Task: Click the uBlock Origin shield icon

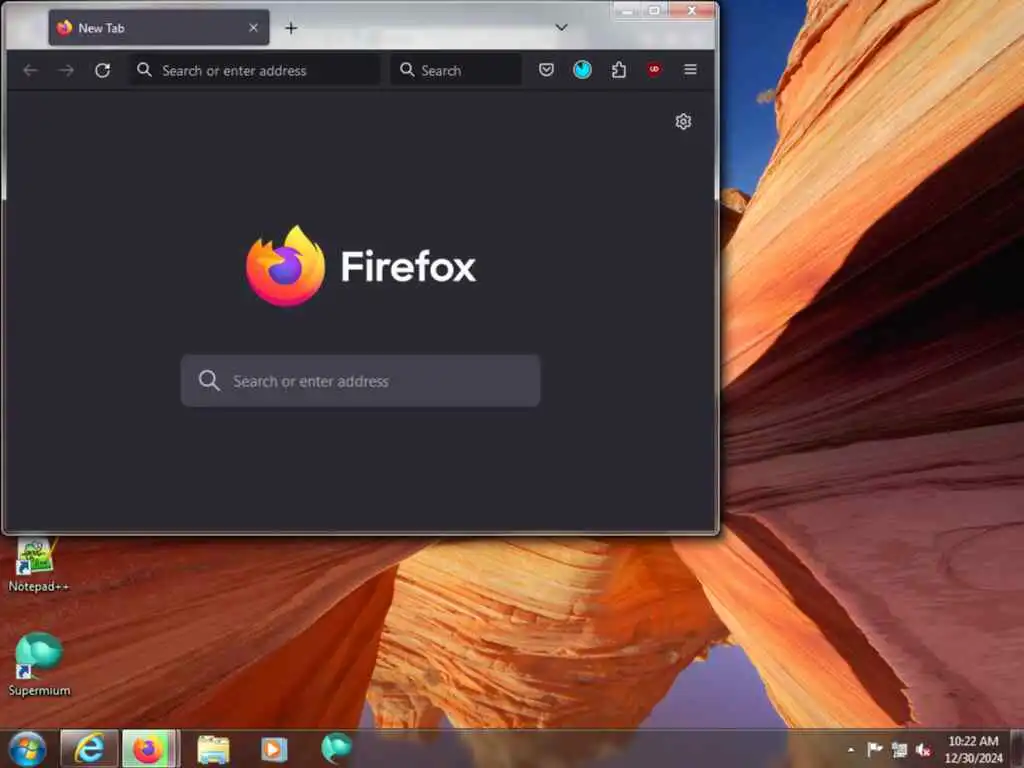Action: pos(654,69)
